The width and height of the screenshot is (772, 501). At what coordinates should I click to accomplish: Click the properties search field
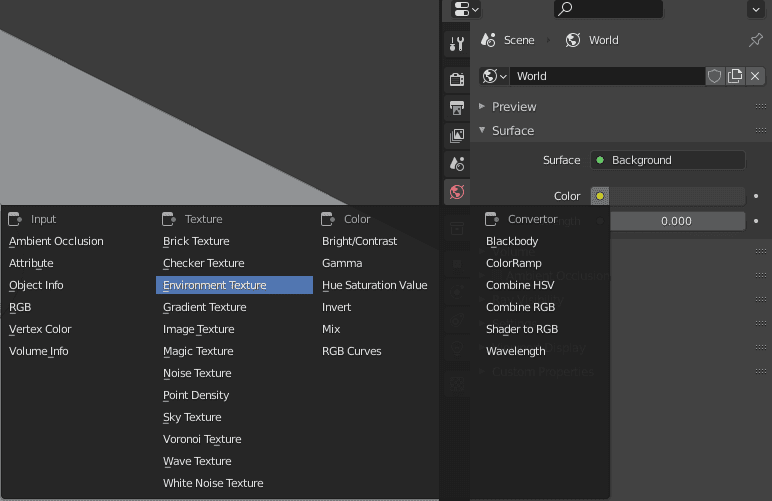pos(608,9)
